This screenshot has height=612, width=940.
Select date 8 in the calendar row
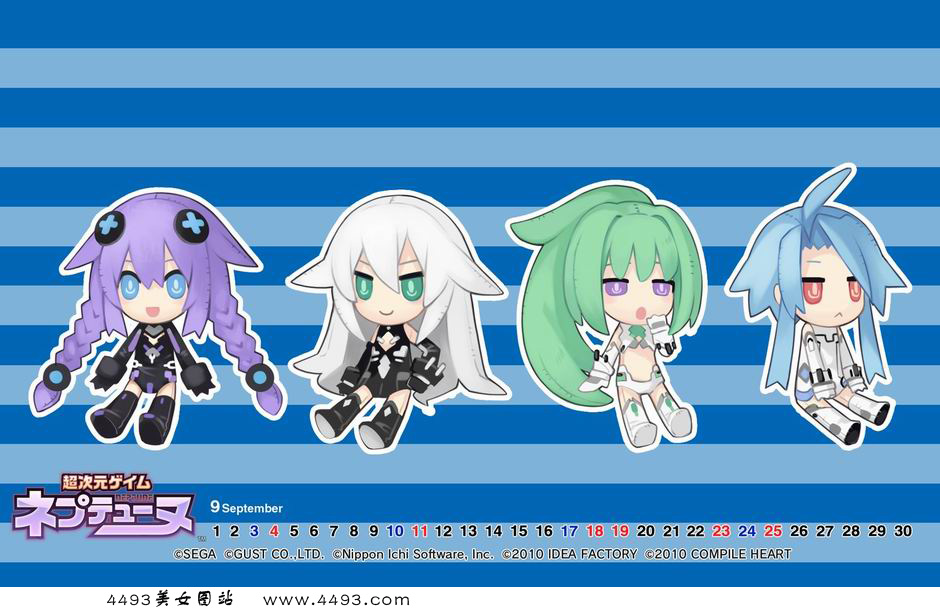[x=354, y=531]
